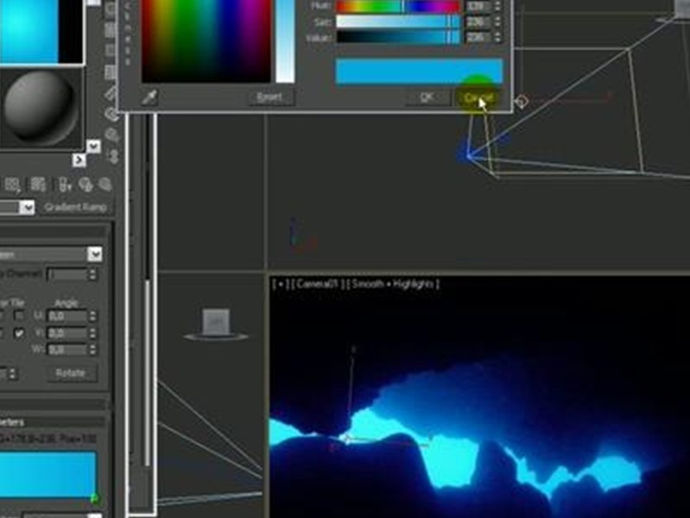The height and width of the screenshot is (518, 690).
Task: Toggle the Background icon in Material Editor sidebar
Action: pyautogui.click(x=111, y=30)
